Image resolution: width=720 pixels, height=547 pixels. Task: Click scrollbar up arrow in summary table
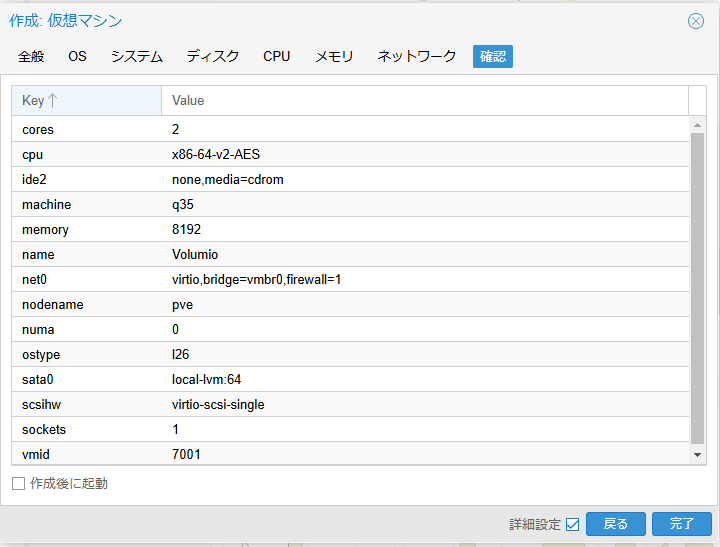[698, 125]
